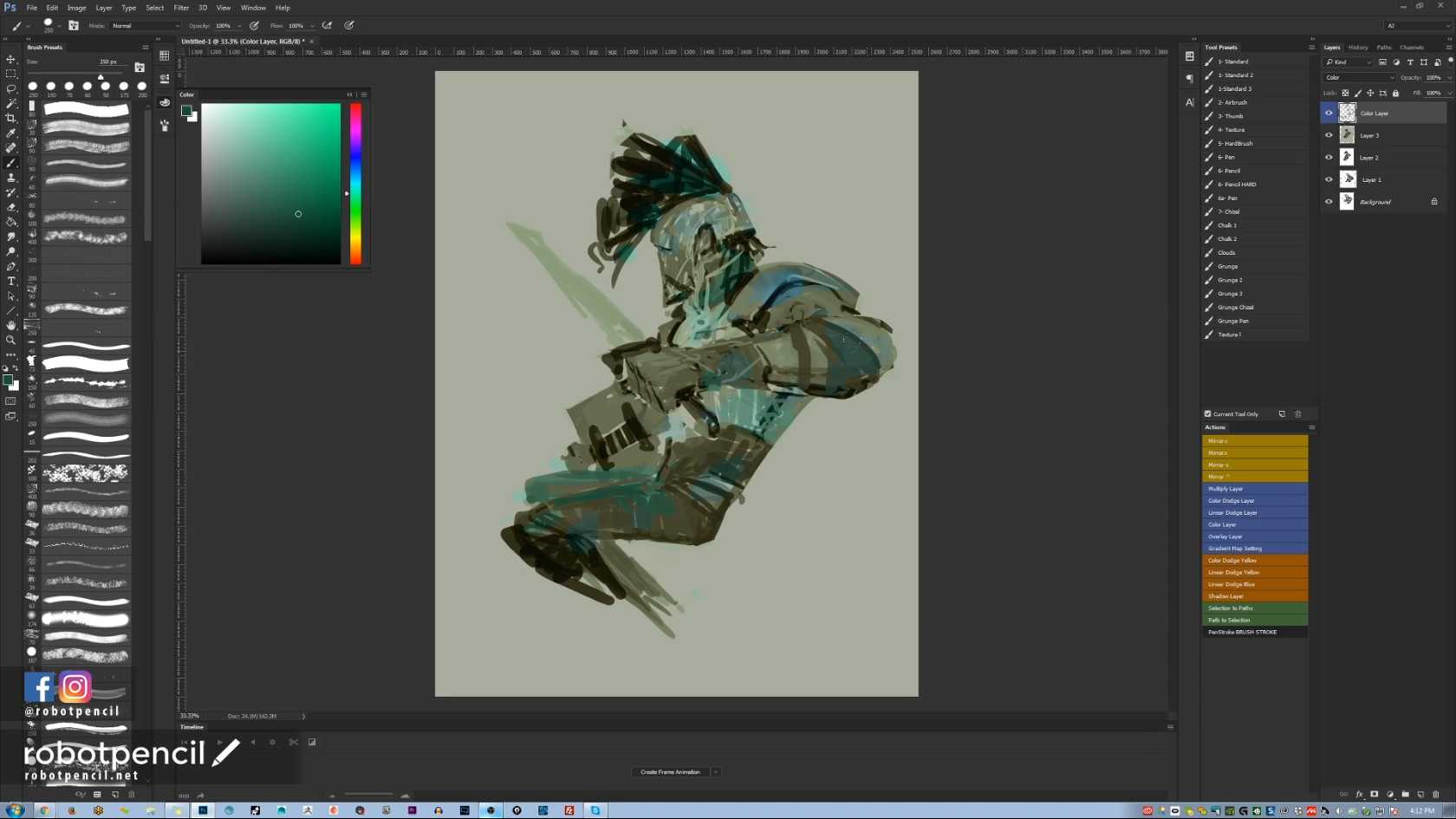1456x819 pixels.
Task: Select the Clone Stamp tool
Action: (11, 178)
